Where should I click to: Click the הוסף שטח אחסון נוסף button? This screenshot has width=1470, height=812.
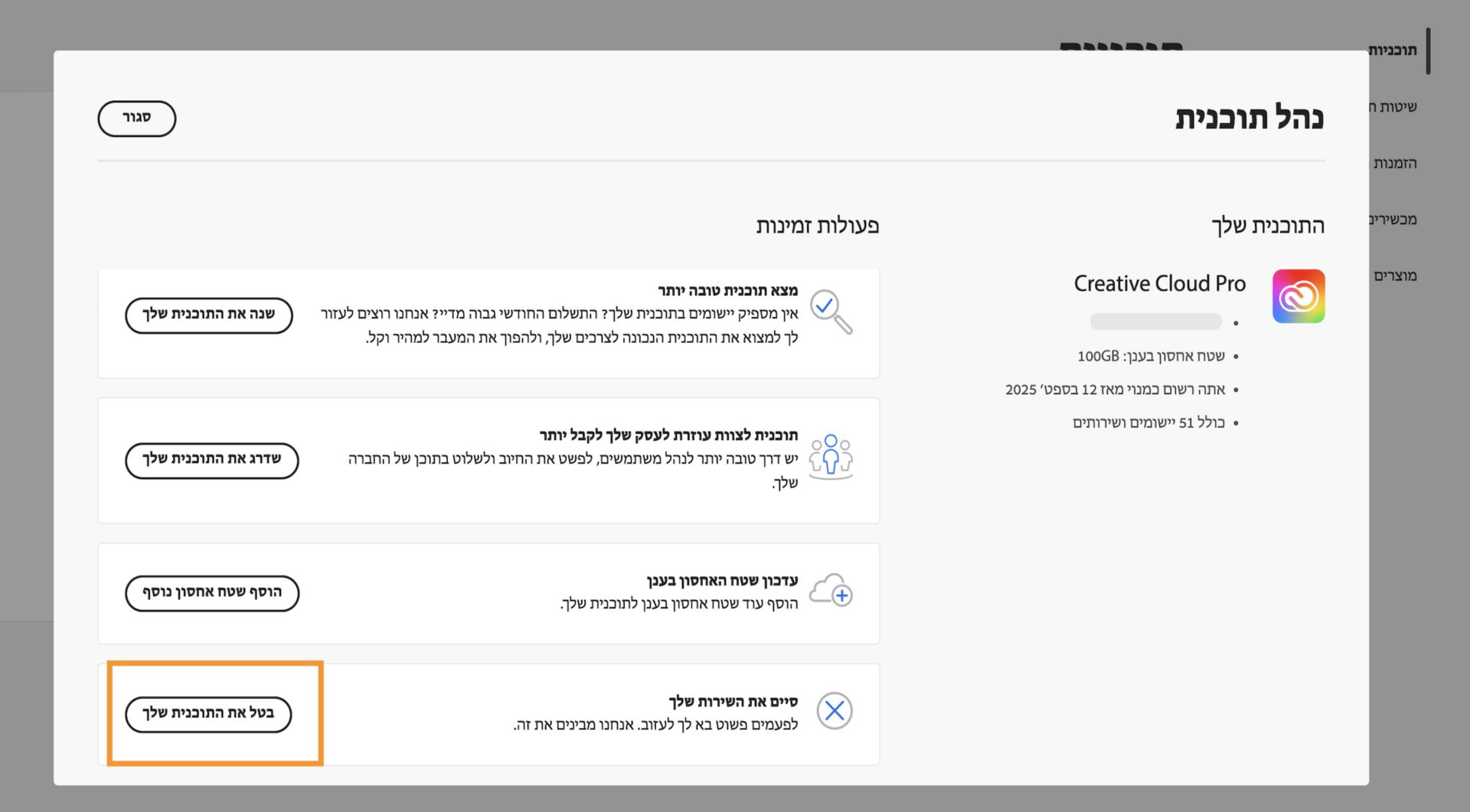(212, 592)
